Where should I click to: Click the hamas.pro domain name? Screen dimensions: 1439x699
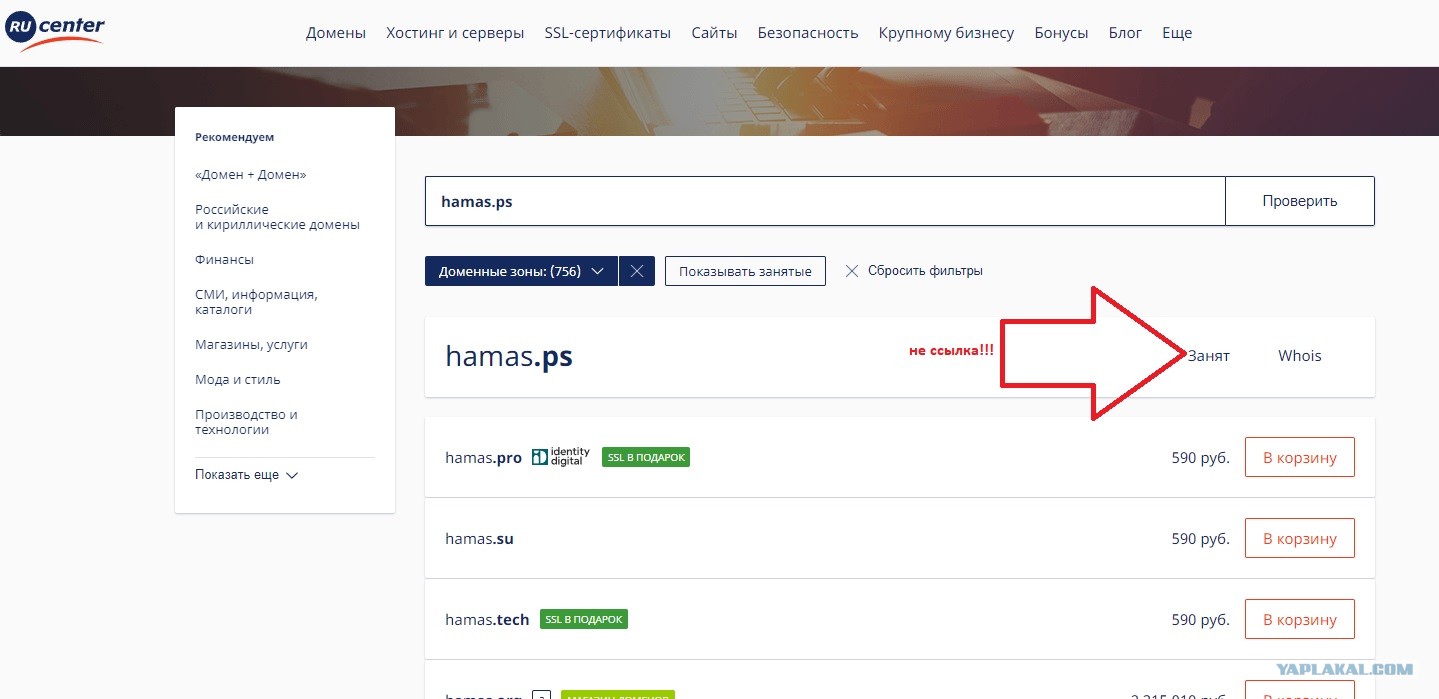tap(484, 458)
